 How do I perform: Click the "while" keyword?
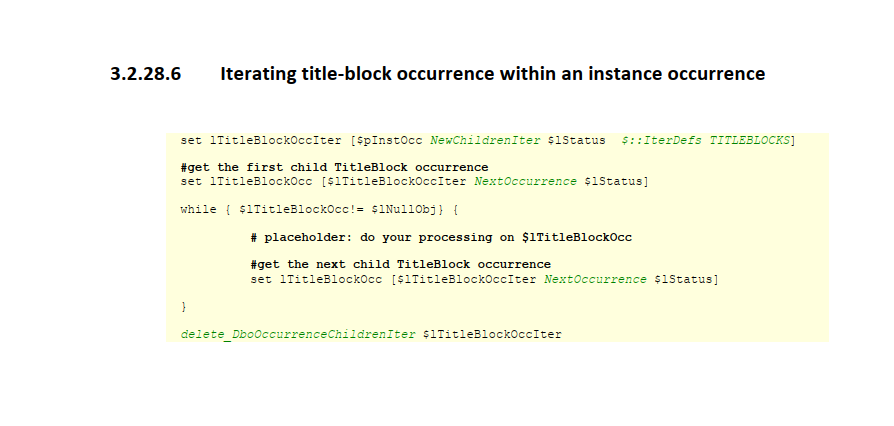[198, 209]
